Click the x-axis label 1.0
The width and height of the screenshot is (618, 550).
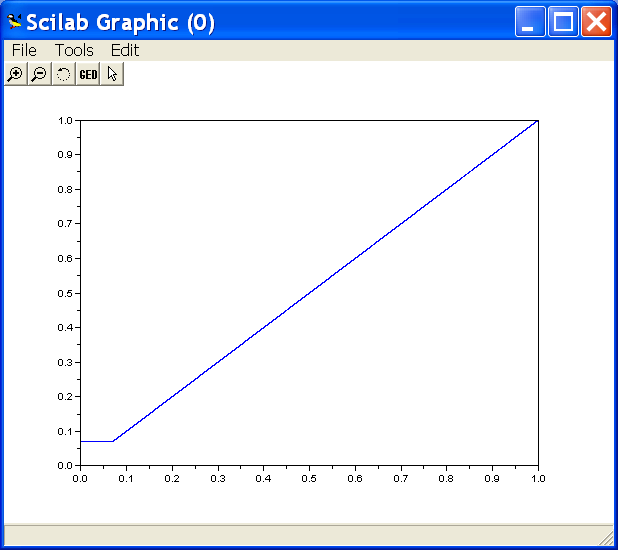click(x=538, y=479)
